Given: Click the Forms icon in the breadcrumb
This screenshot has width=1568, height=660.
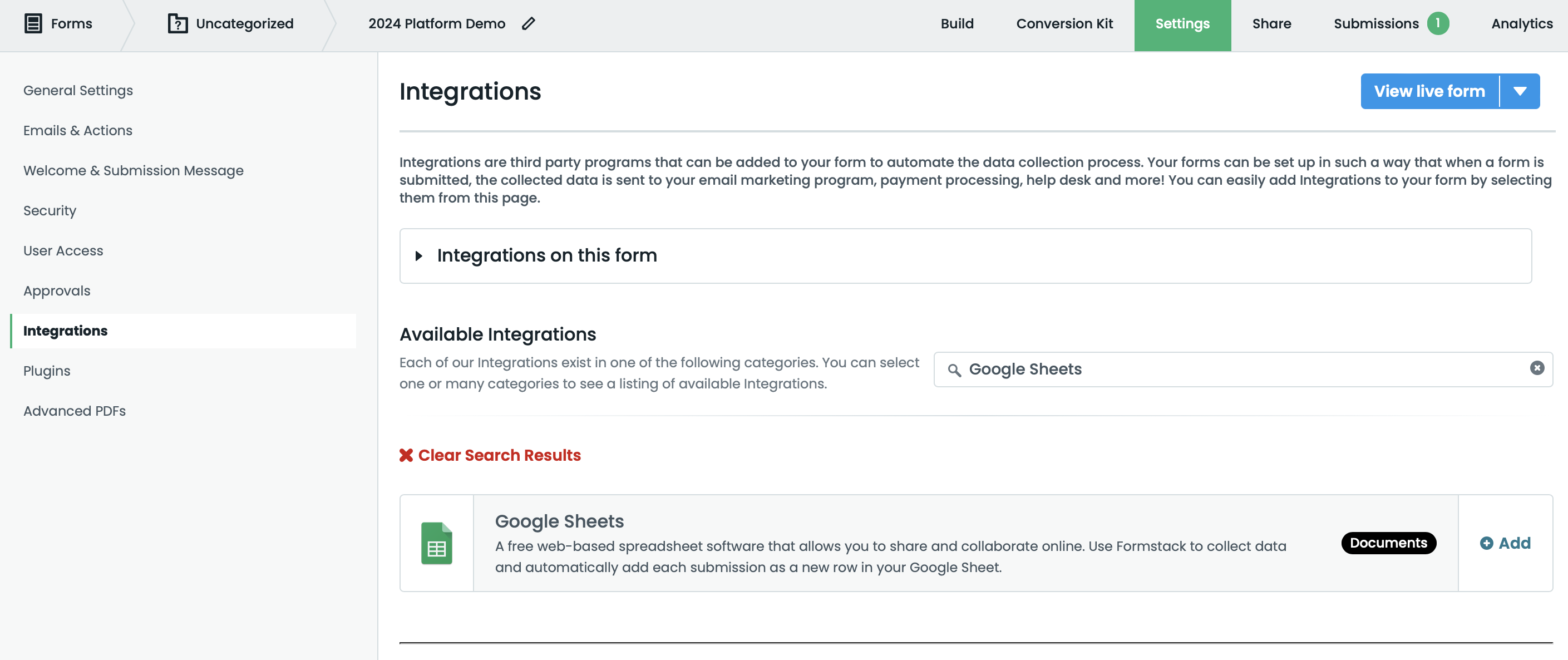Looking at the screenshot, I should pyautogui.click(x=33, y=24).
